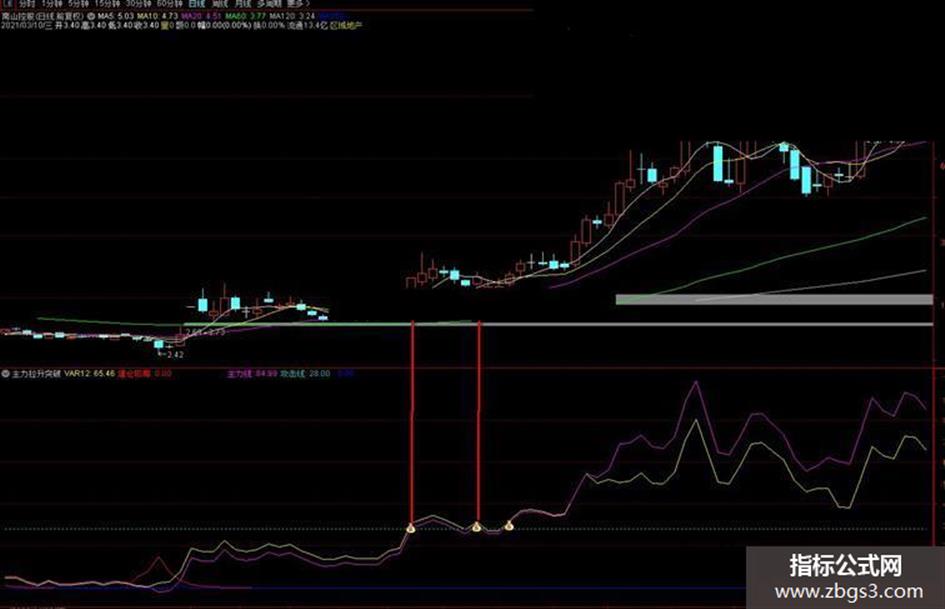
Task: Select the 15分钟 period tab
Action: tap(107, 4)
